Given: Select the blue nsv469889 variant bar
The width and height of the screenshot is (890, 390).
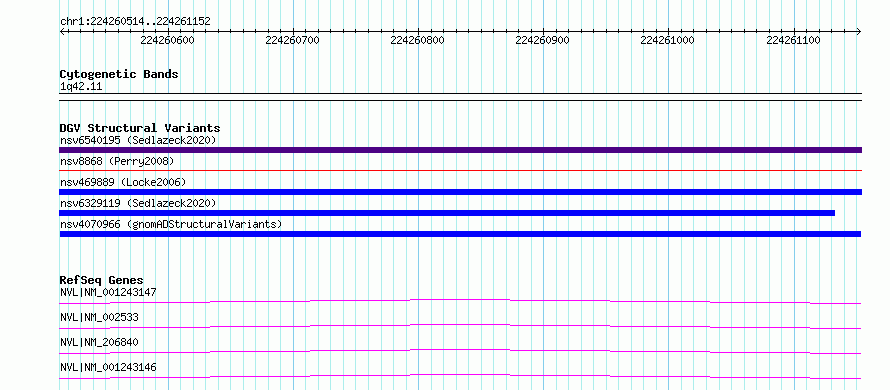Looking at the screenshot, I should [x=460, y=192].
